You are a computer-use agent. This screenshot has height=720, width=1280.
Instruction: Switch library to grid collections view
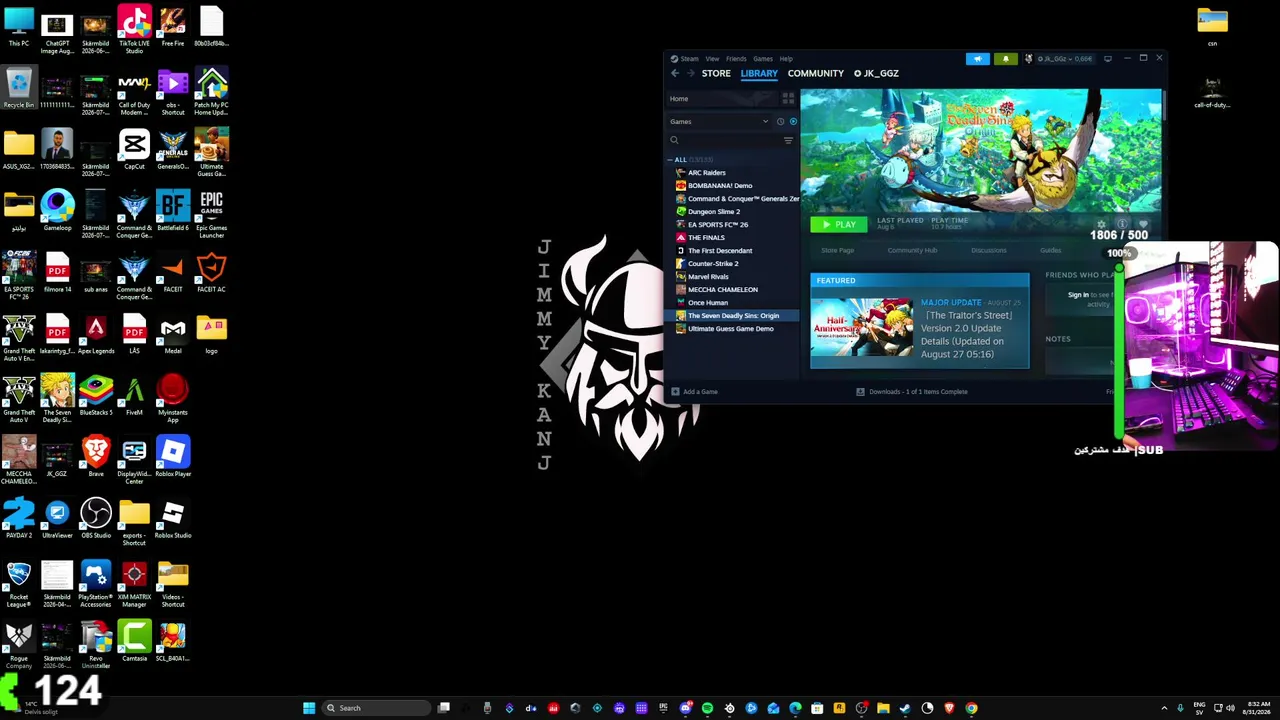tap(788, 99)
